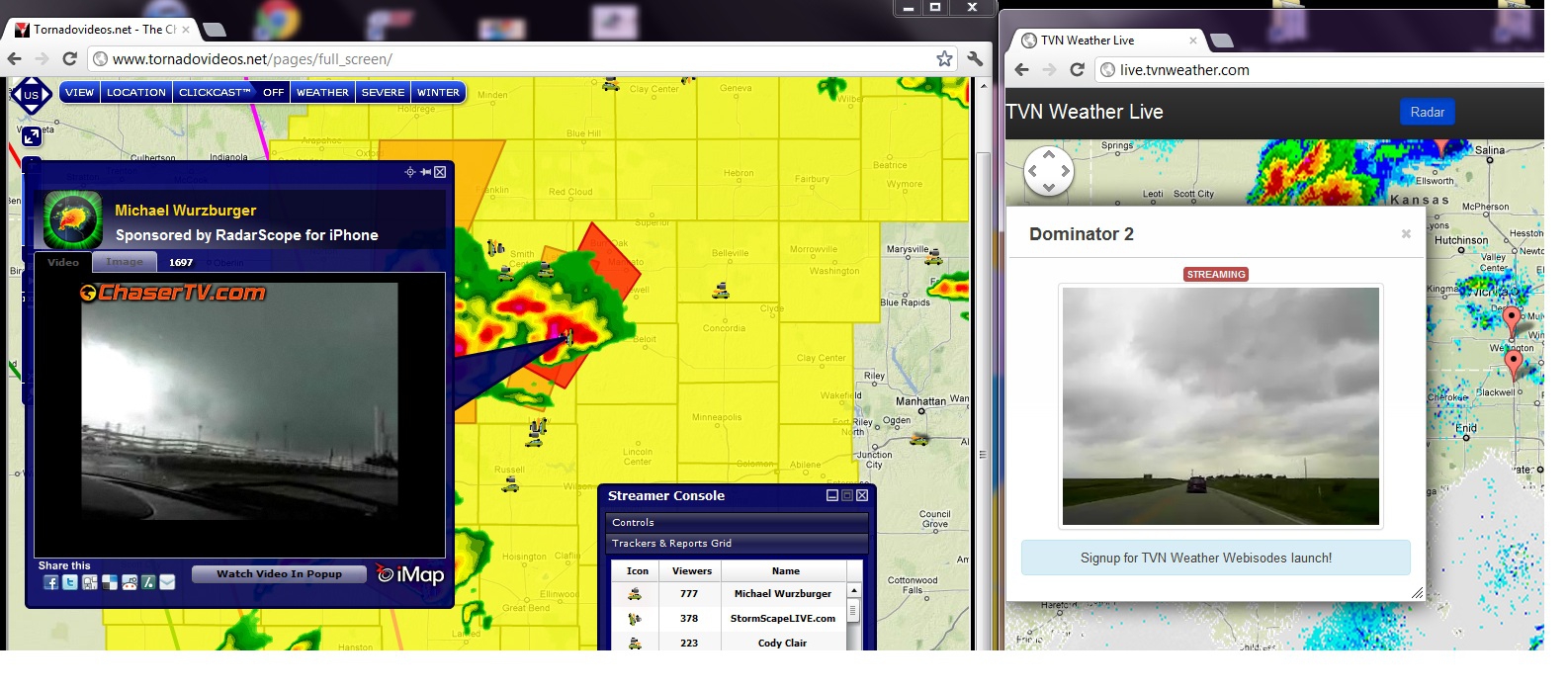Pan TVN map left
This screenshot has height=689, width=1568.
coord(1033,171)
